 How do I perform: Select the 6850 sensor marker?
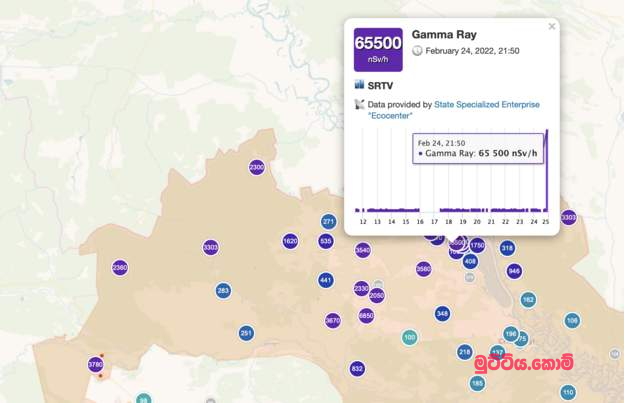[x=366, y=315]
